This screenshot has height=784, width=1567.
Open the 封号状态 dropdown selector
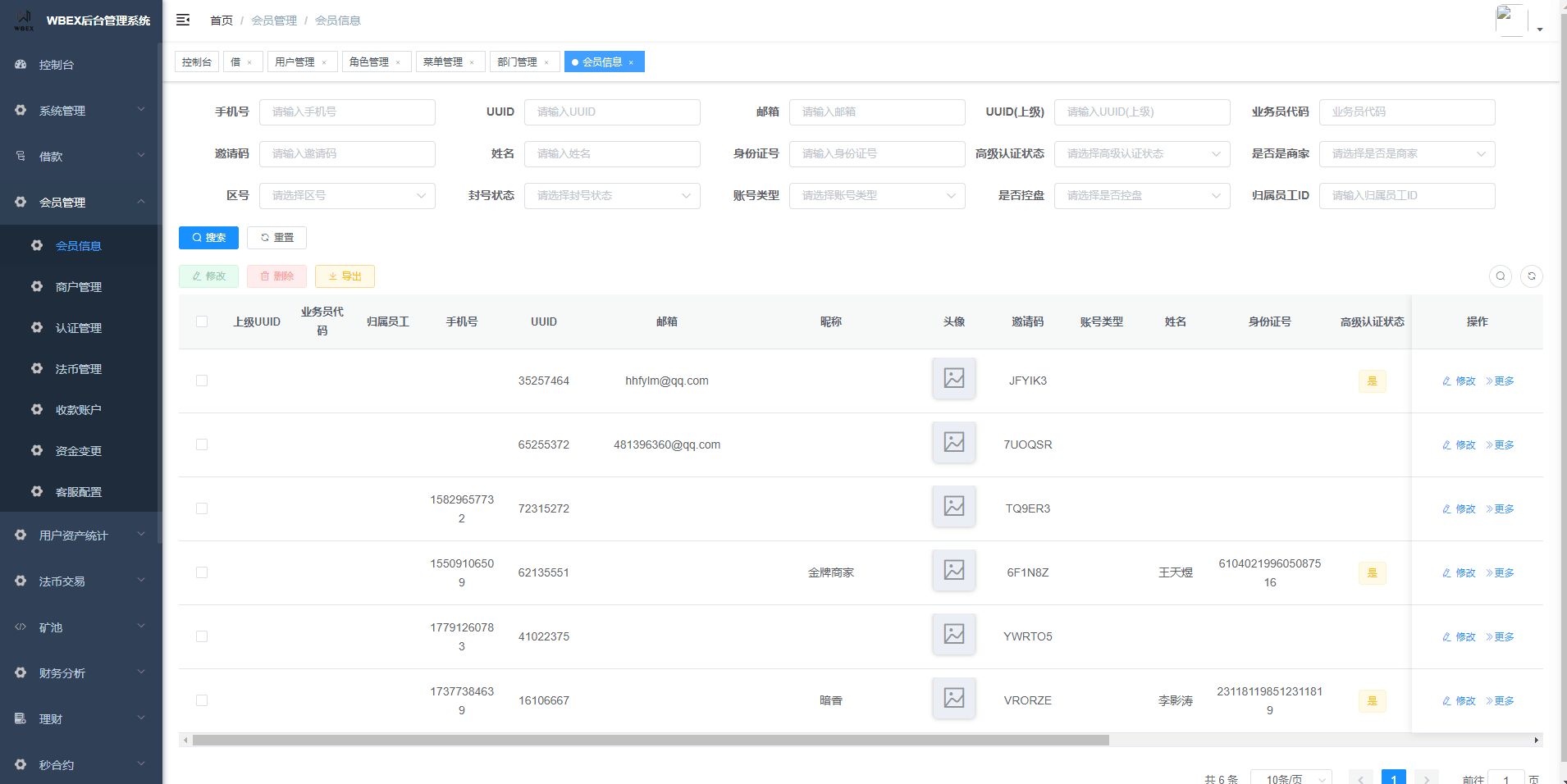(x=611, y=196)
